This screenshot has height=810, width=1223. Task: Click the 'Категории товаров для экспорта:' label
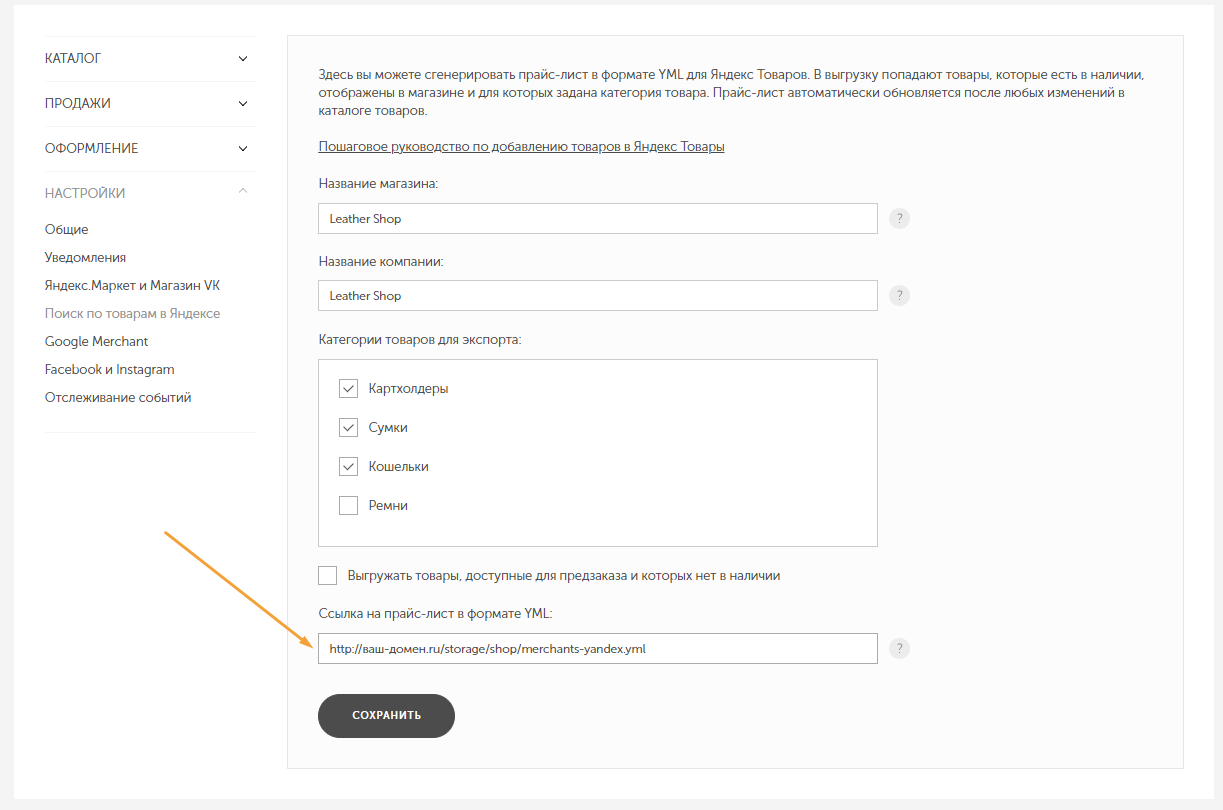point(420,339)
